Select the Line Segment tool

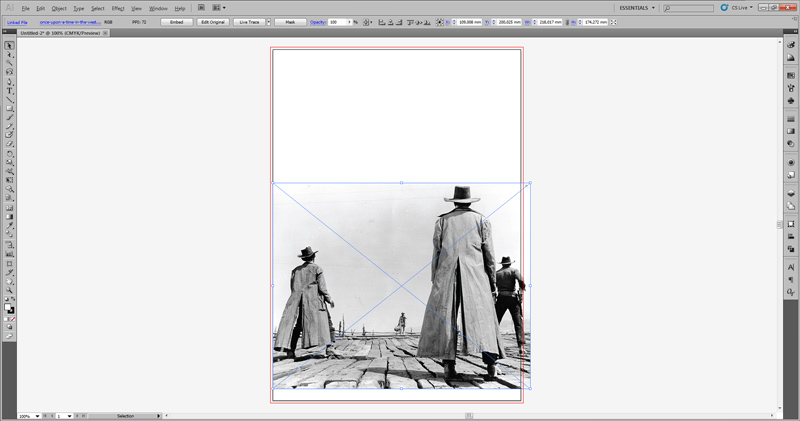9,99
